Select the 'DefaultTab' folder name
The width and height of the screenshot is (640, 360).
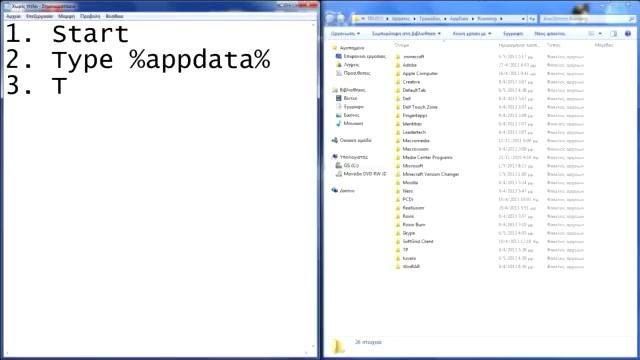click(x=414, y=90)
